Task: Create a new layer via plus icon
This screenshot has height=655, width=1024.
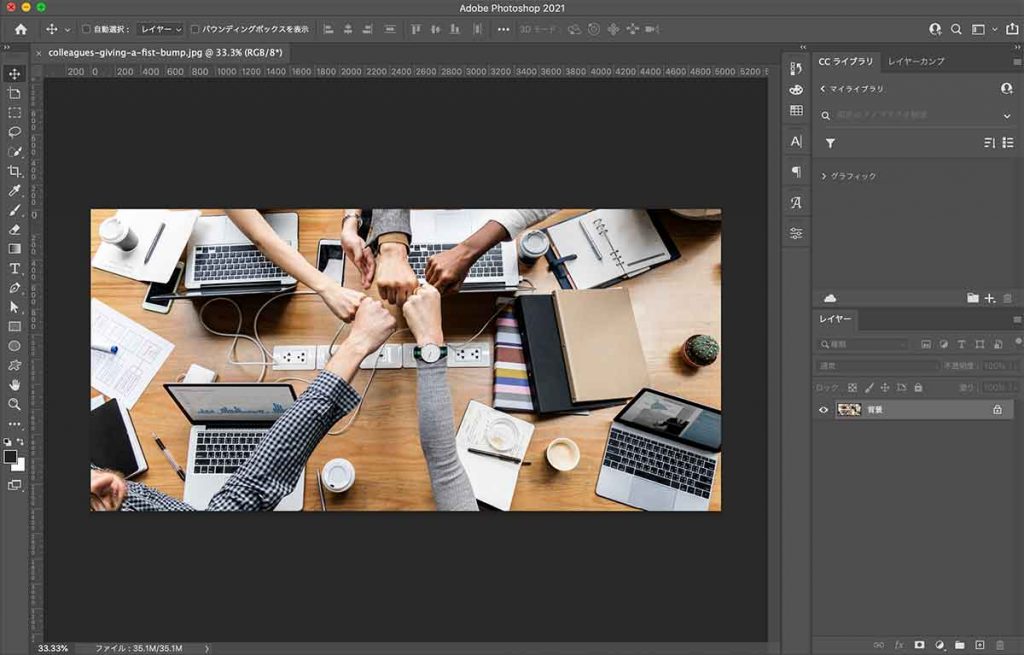Action: [980, 644]
